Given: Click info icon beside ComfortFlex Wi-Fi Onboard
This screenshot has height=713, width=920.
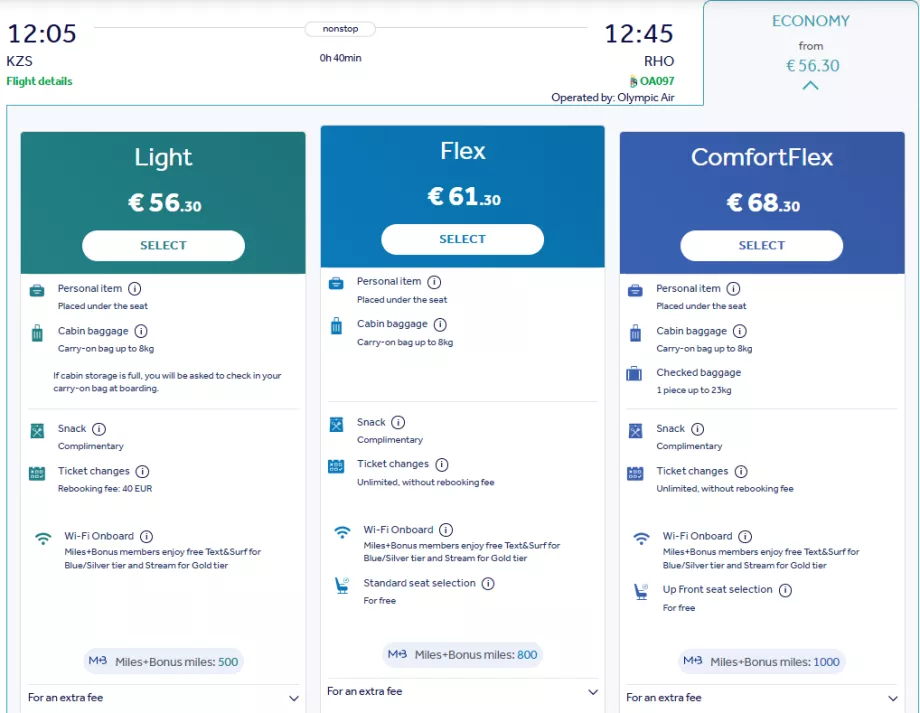Looking at the screenshot, I should click(745, 537).
